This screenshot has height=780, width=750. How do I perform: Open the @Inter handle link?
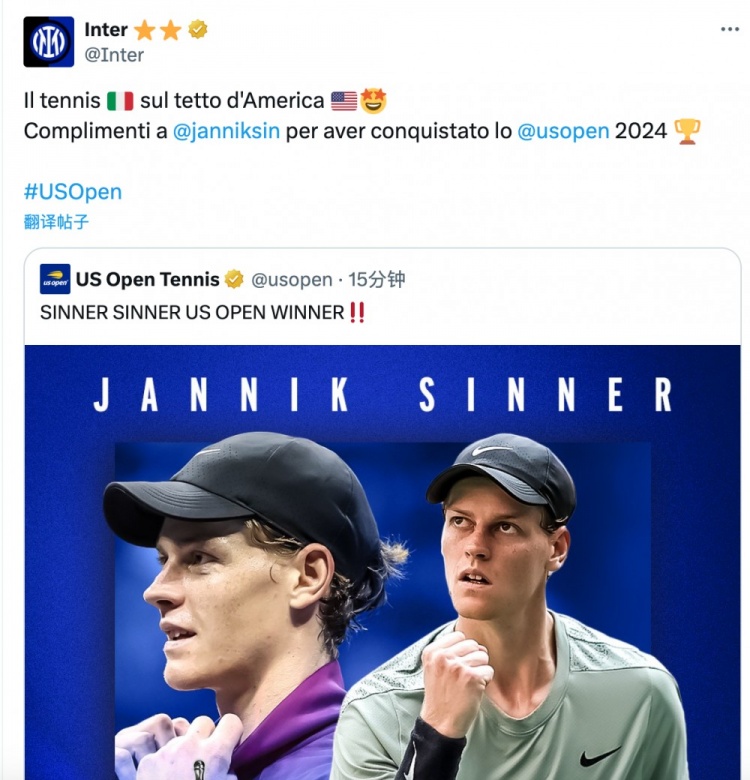point(114,55)
